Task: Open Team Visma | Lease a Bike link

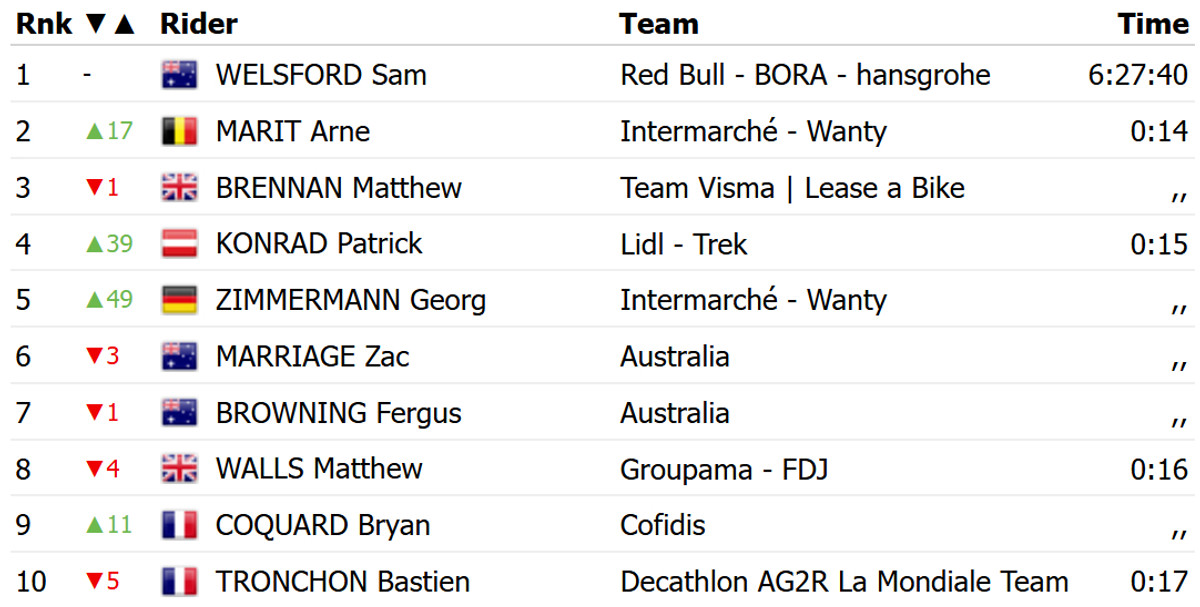Action: click(x=791, y=188)
